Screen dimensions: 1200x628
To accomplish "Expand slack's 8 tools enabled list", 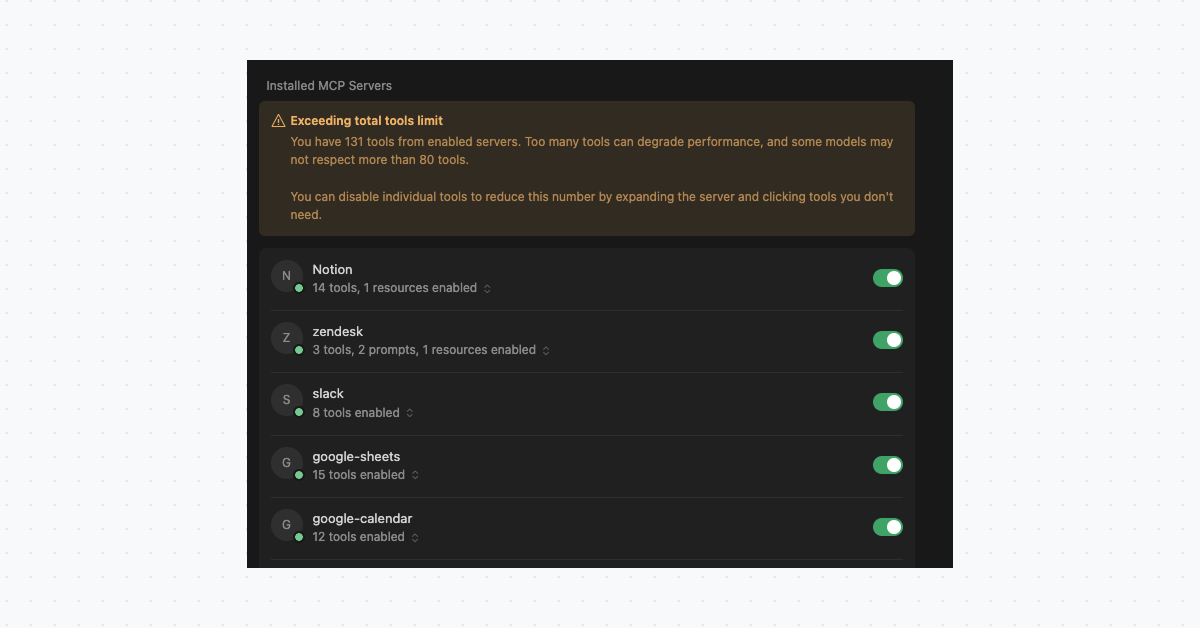I will pos(410,413).
